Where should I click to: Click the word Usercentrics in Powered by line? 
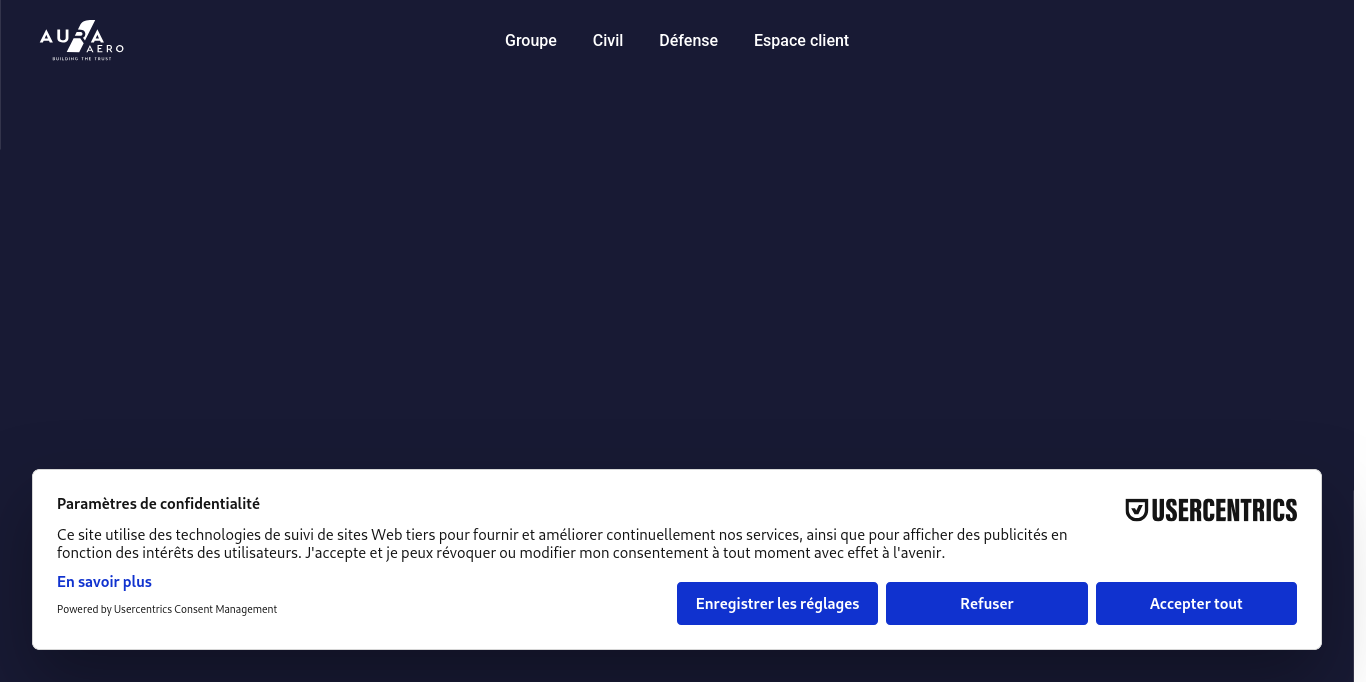click(x=143, y=609)
